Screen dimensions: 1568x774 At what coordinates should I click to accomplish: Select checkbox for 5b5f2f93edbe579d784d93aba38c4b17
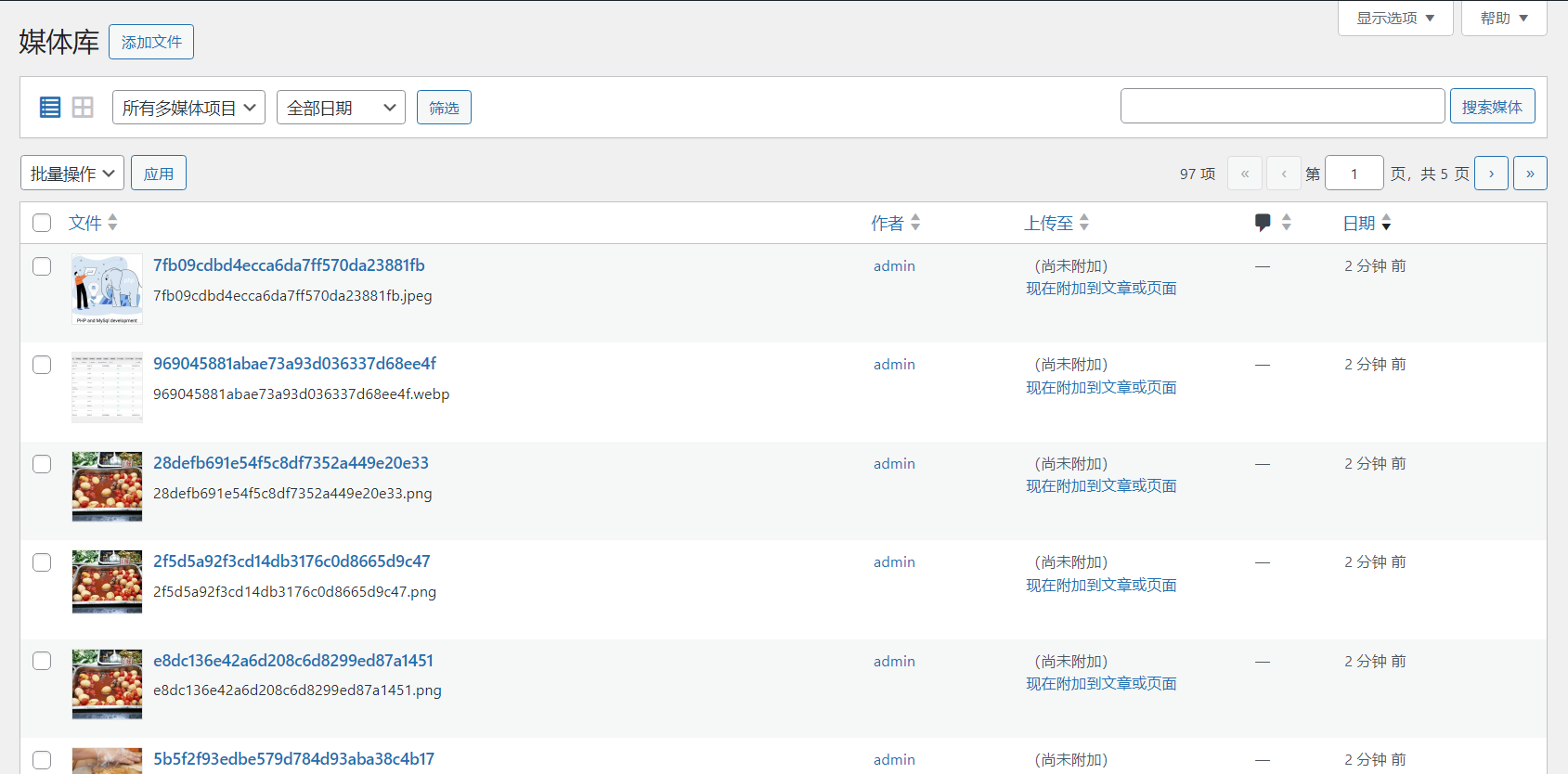pos(42,760)
